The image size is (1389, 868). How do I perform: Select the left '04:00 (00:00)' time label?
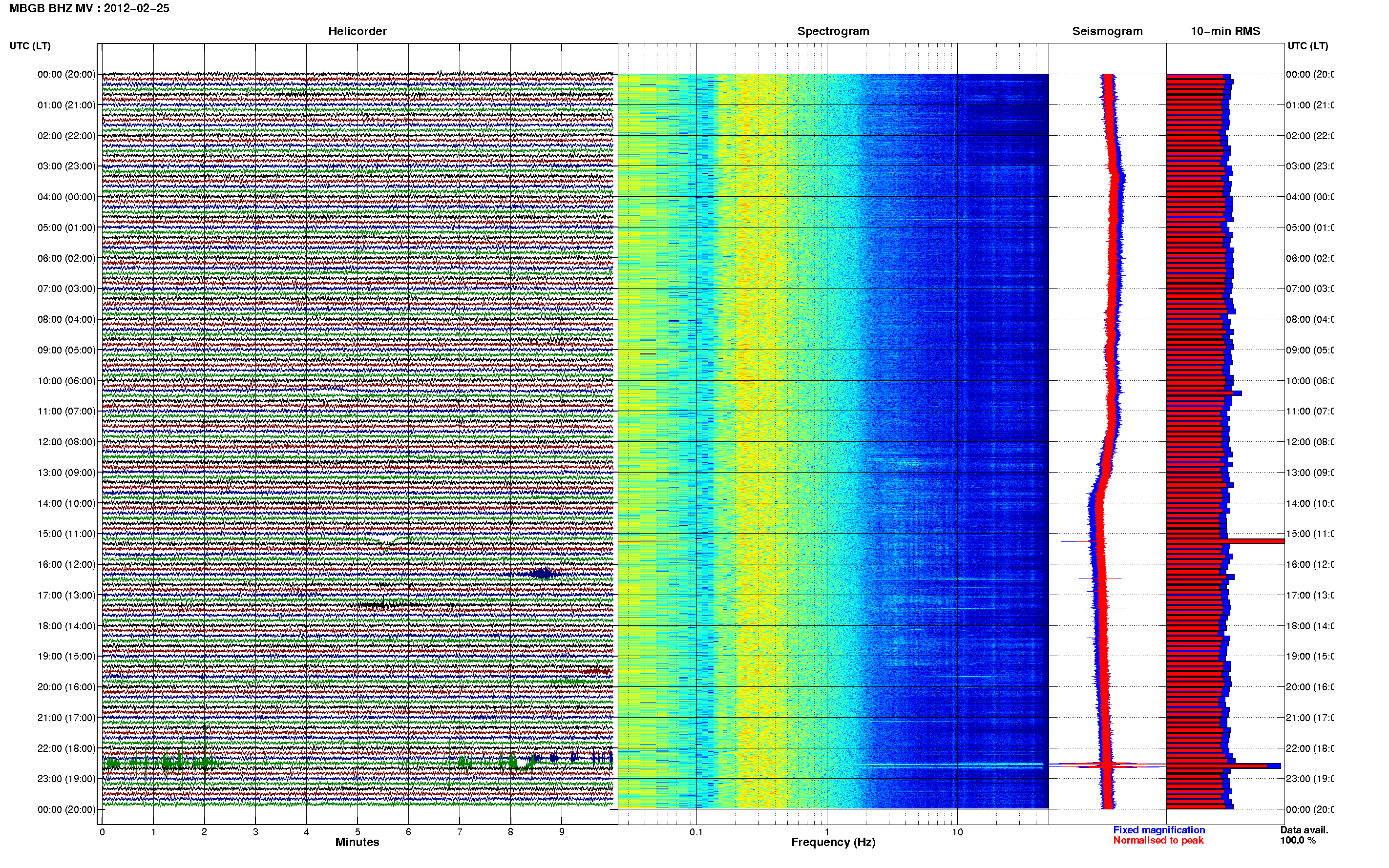pos(66,197)
